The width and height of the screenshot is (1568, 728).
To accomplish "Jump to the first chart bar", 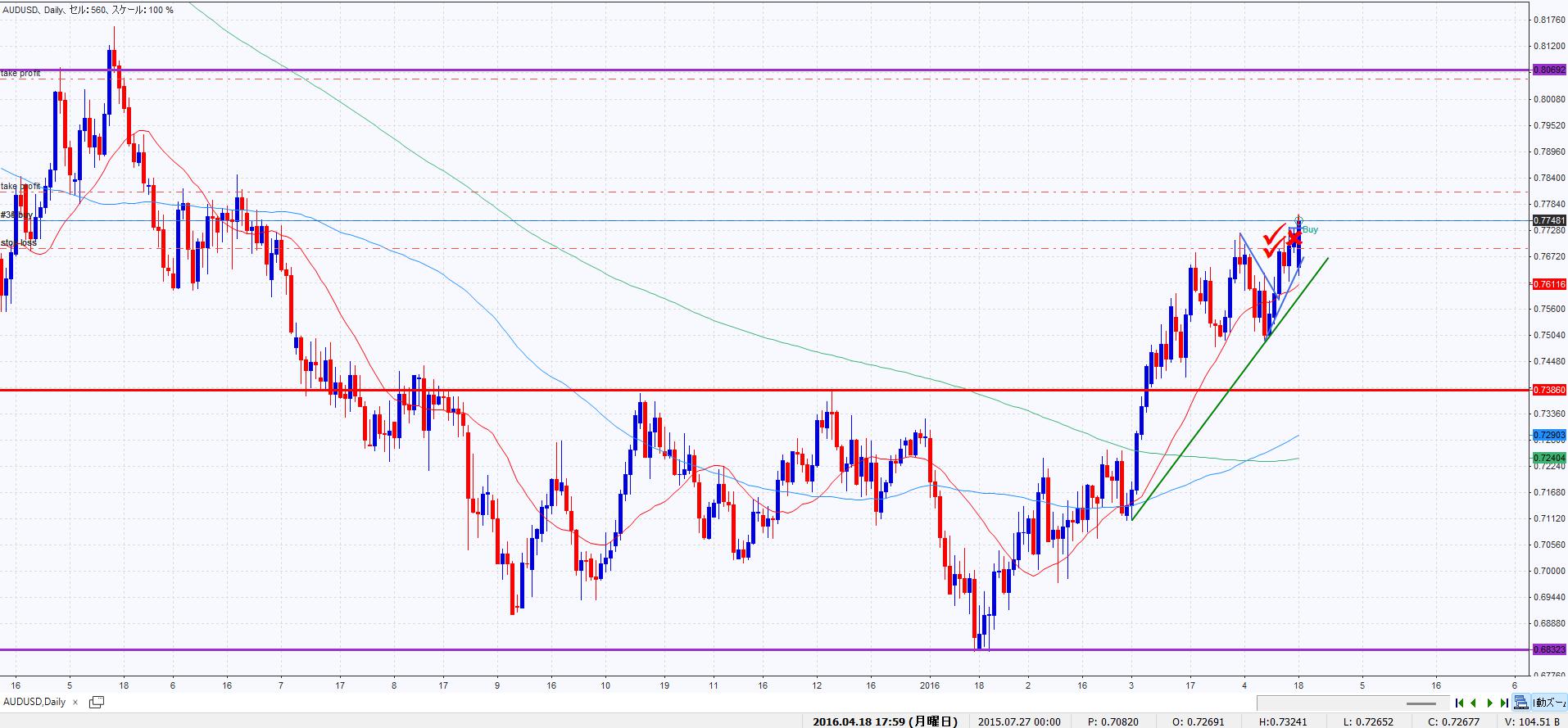I will pos(1460,703).
